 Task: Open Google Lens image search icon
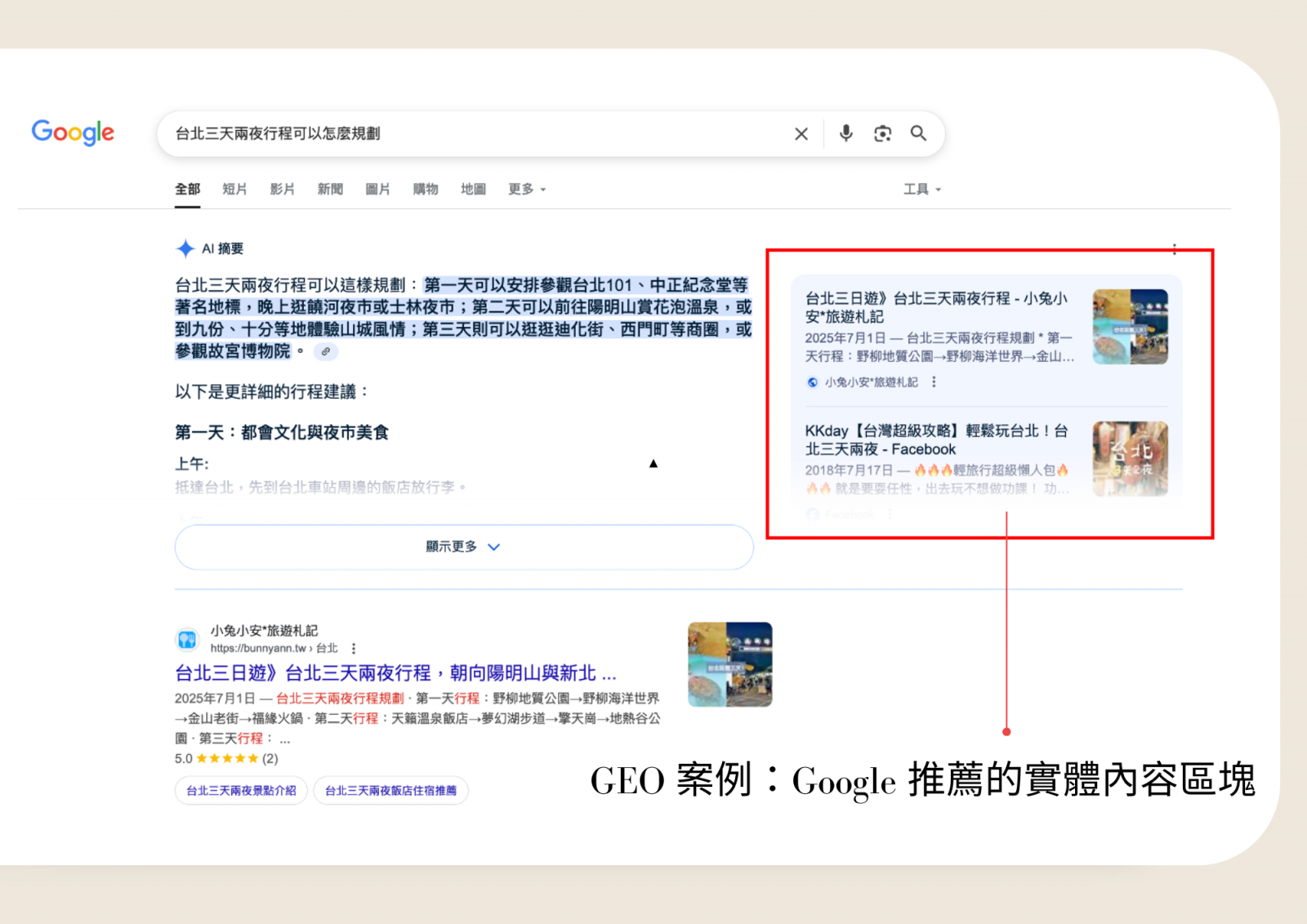pos(882,134)
